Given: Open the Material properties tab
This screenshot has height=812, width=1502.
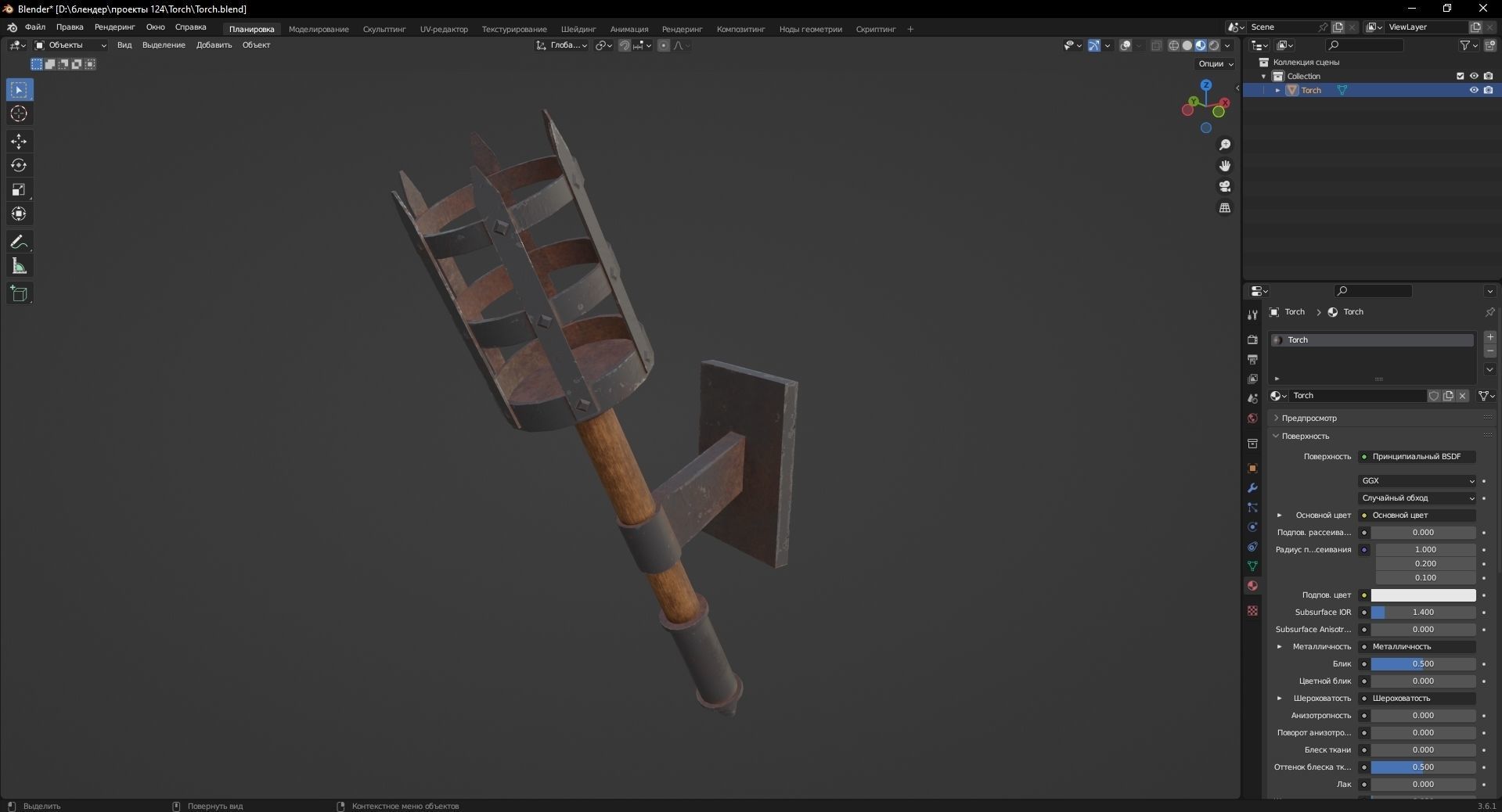Looking at the screenshot, I should (x=1252, y=585).
